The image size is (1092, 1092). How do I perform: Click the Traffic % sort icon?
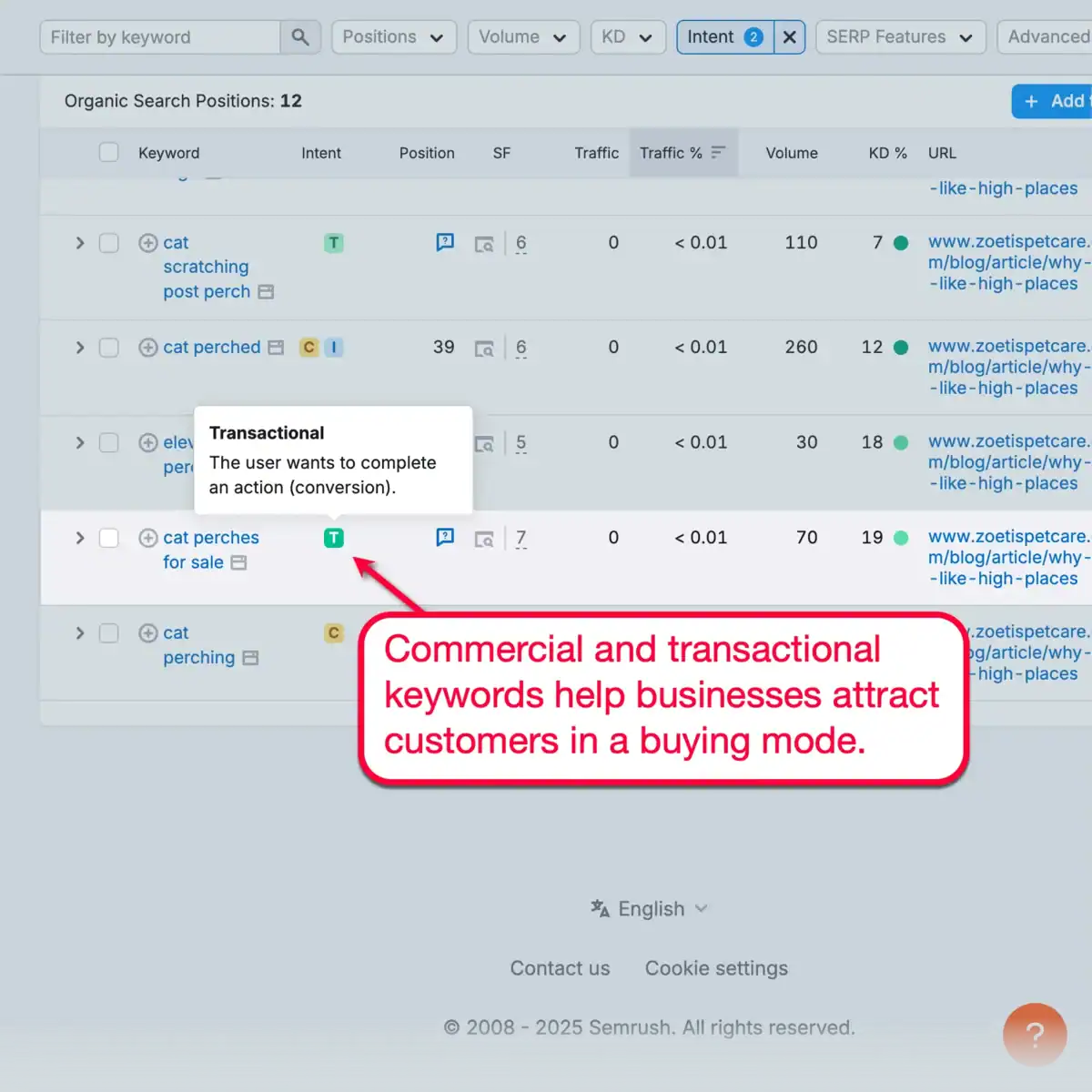pyautogui.click(x=718, y=153)
